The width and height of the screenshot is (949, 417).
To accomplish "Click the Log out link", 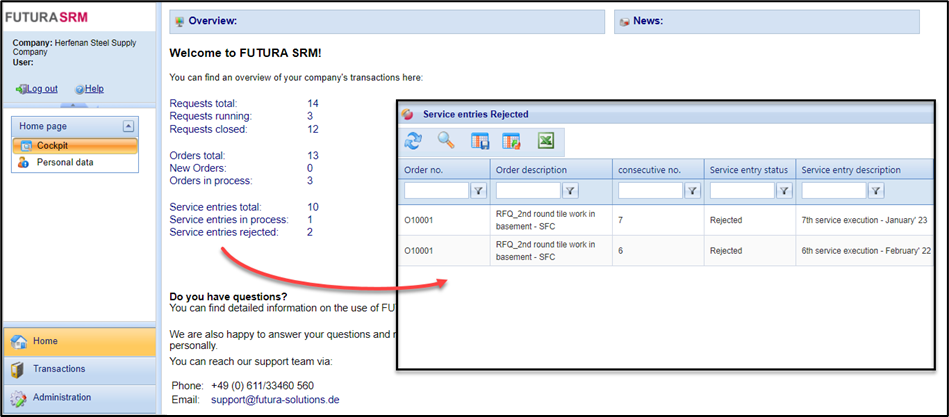I will [41, 88].
